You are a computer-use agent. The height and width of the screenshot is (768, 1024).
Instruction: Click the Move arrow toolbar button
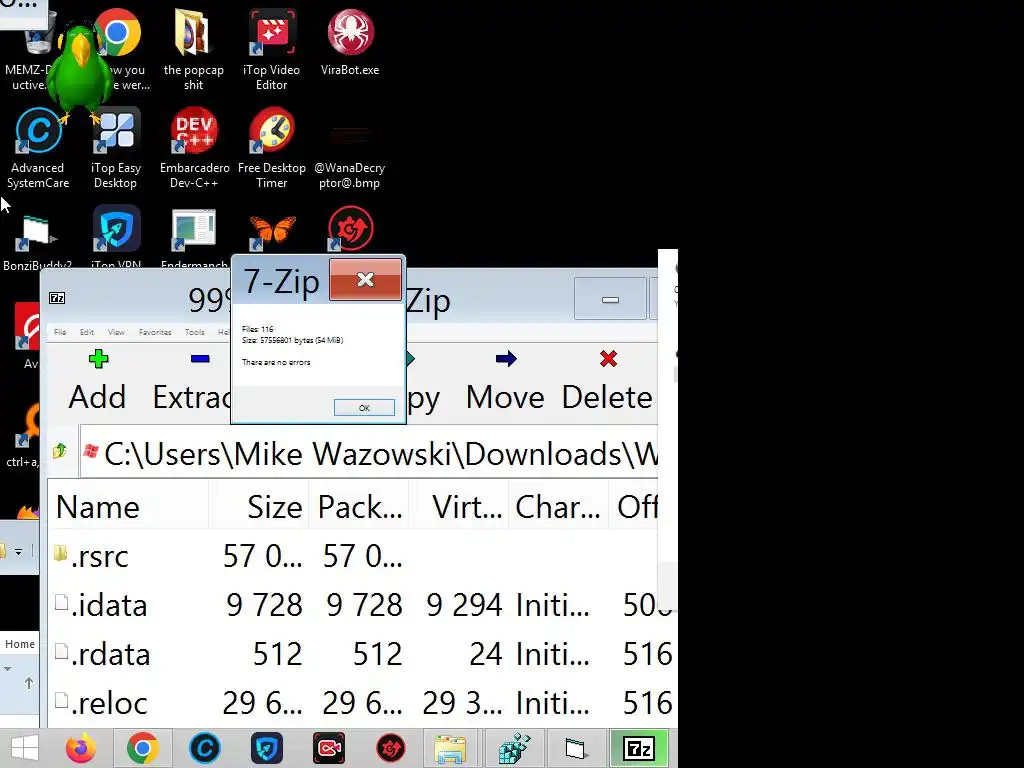point(505,380)
